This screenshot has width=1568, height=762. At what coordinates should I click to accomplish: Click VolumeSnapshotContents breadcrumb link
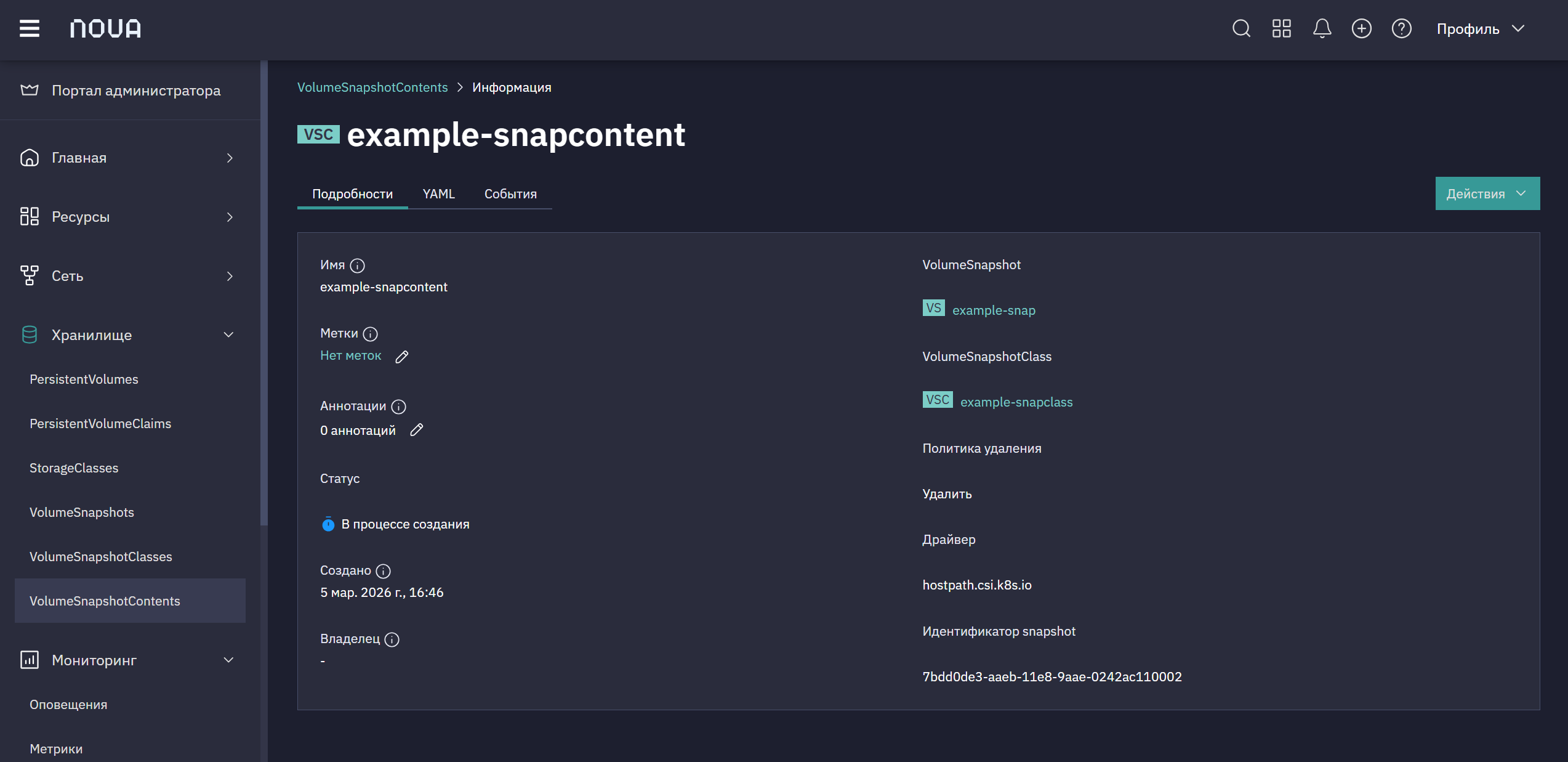(x=372, y=87)
